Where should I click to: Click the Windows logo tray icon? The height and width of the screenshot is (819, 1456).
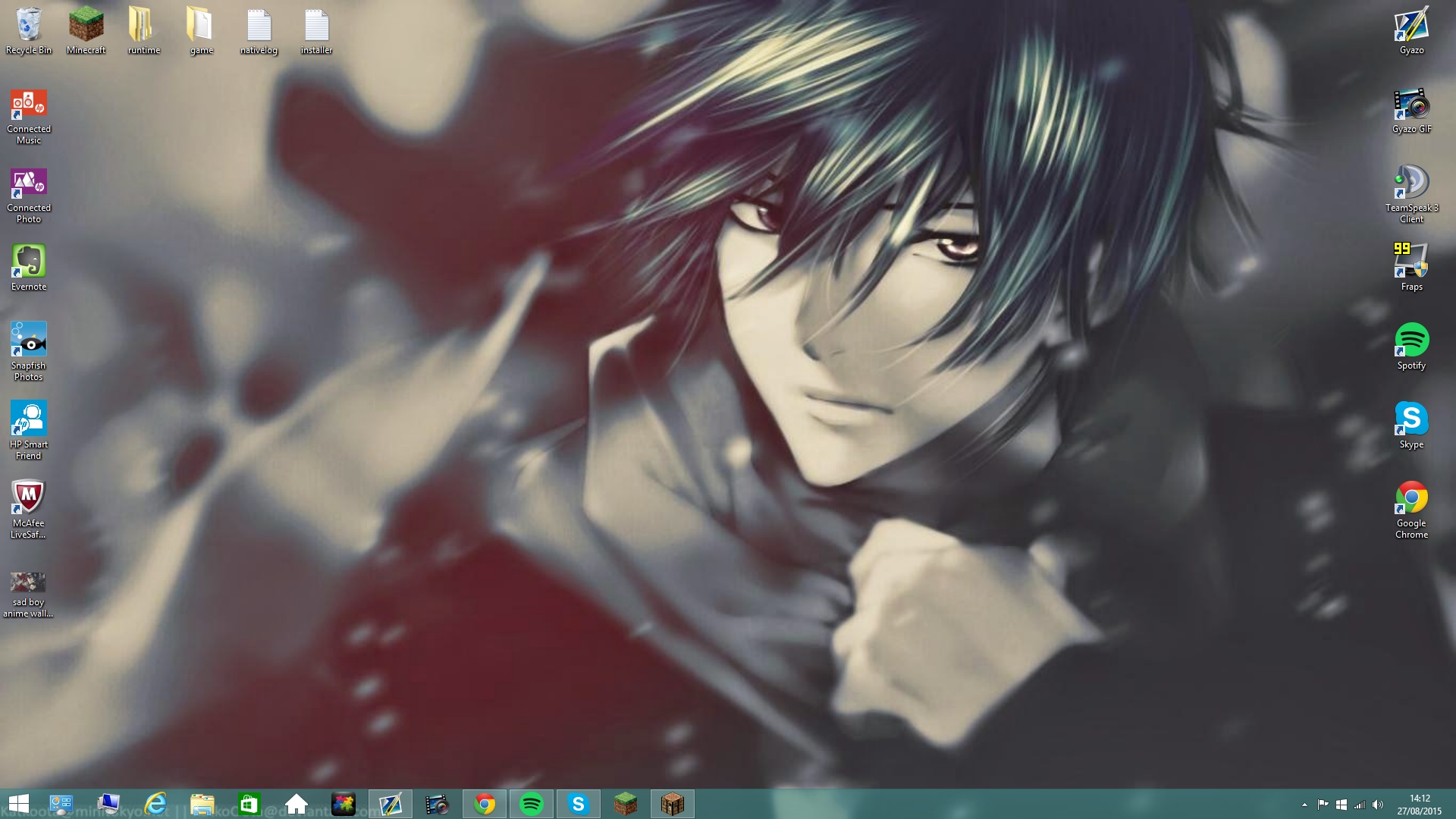click(1341, 805)
